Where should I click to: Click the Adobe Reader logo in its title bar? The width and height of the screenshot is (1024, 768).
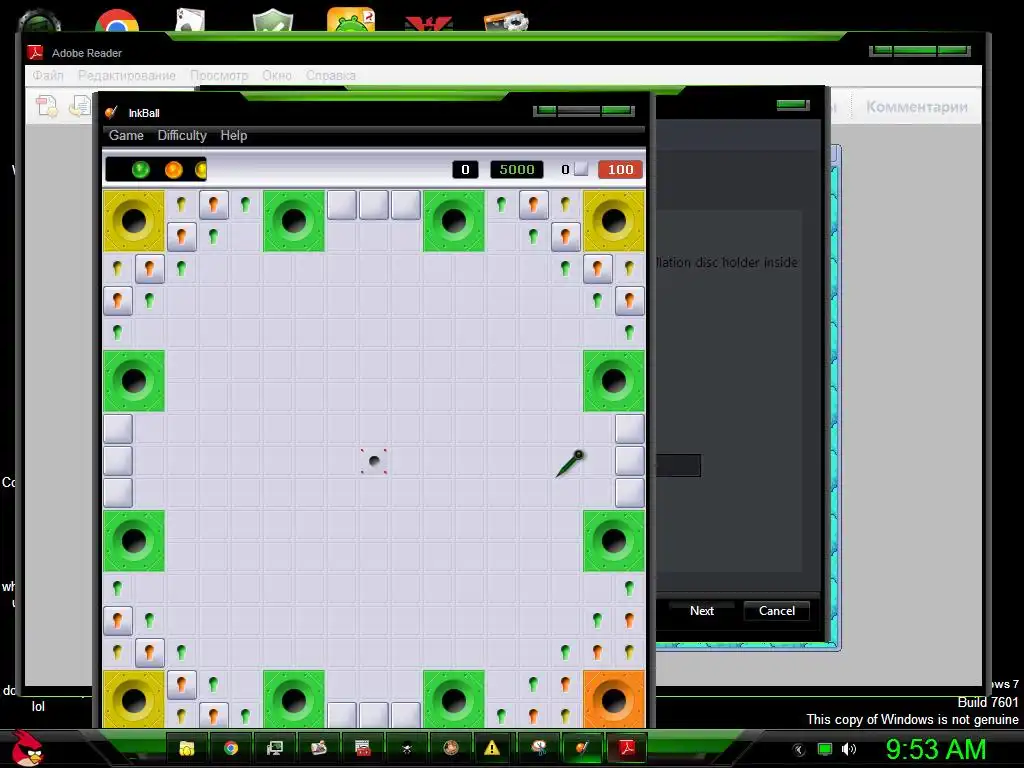pos(35,52)
